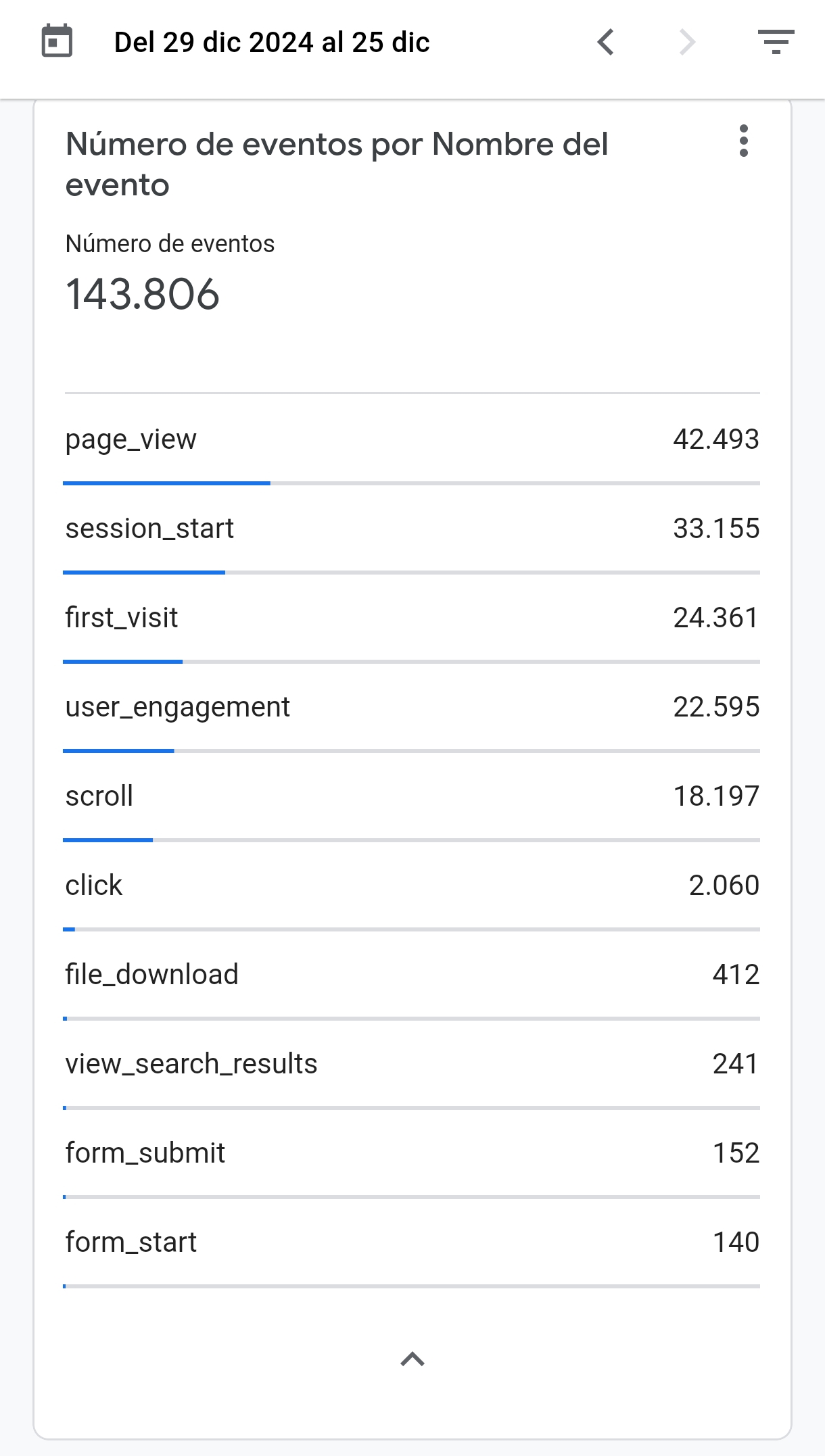This screenshot has height=1456, width=825.
Task: Click the date range text label
Action: [271, 42]
